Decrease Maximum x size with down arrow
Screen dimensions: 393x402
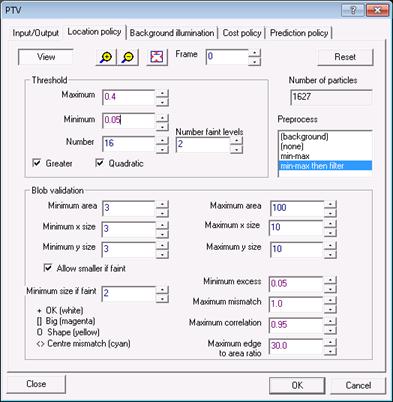click(x=330, y=232)
